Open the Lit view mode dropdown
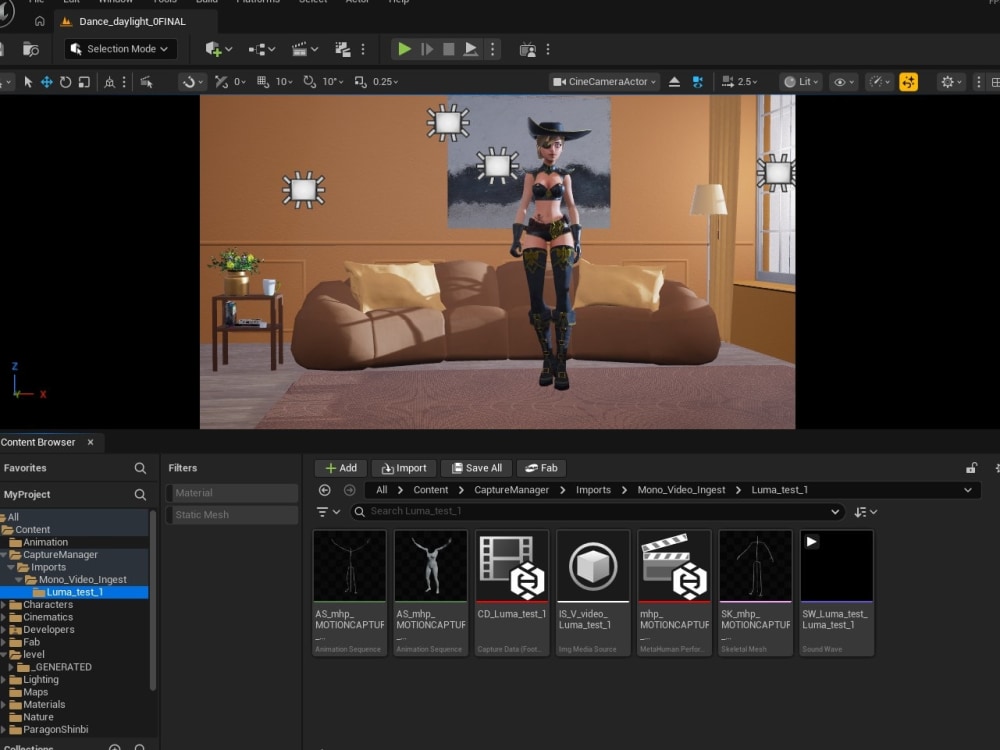The image size is (1000, 750). [x=800, y=82]
